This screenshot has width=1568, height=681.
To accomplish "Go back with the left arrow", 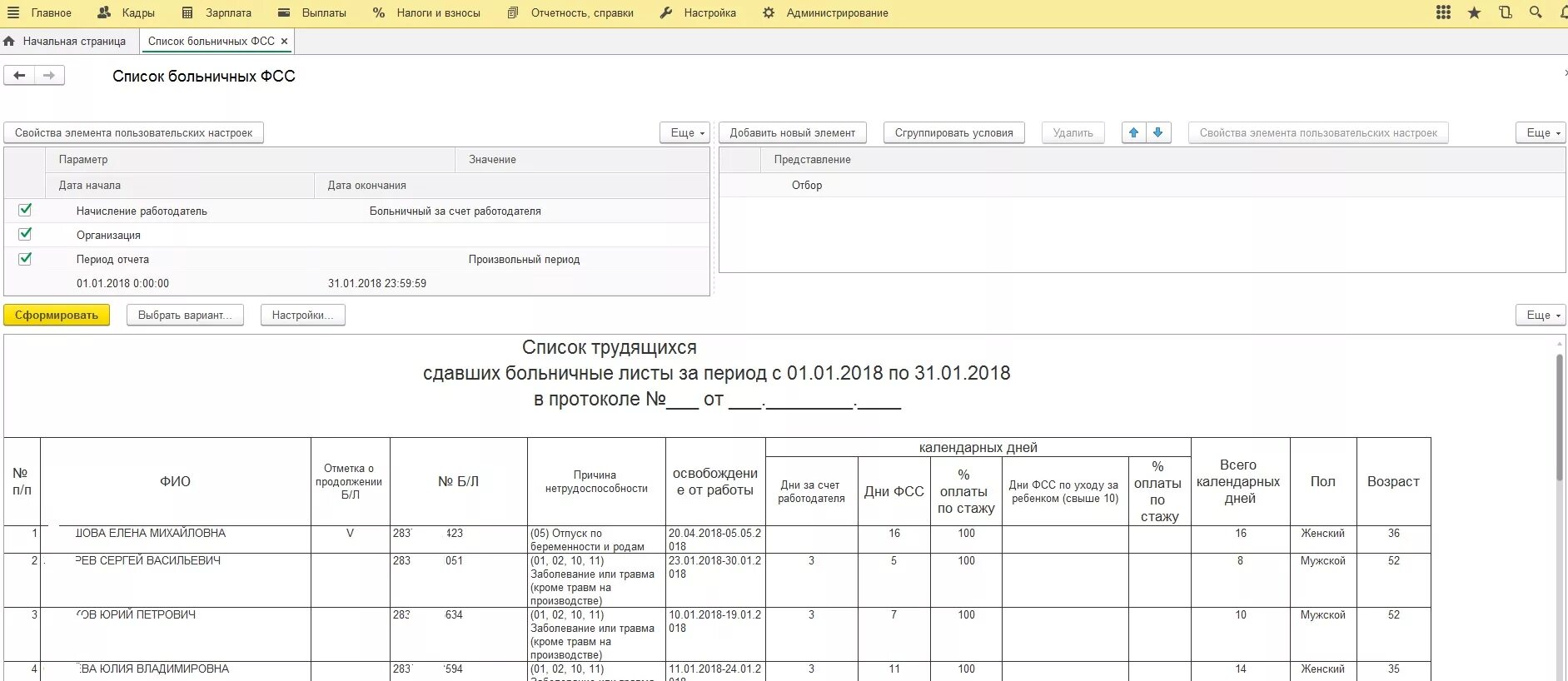I will (19, 76).
